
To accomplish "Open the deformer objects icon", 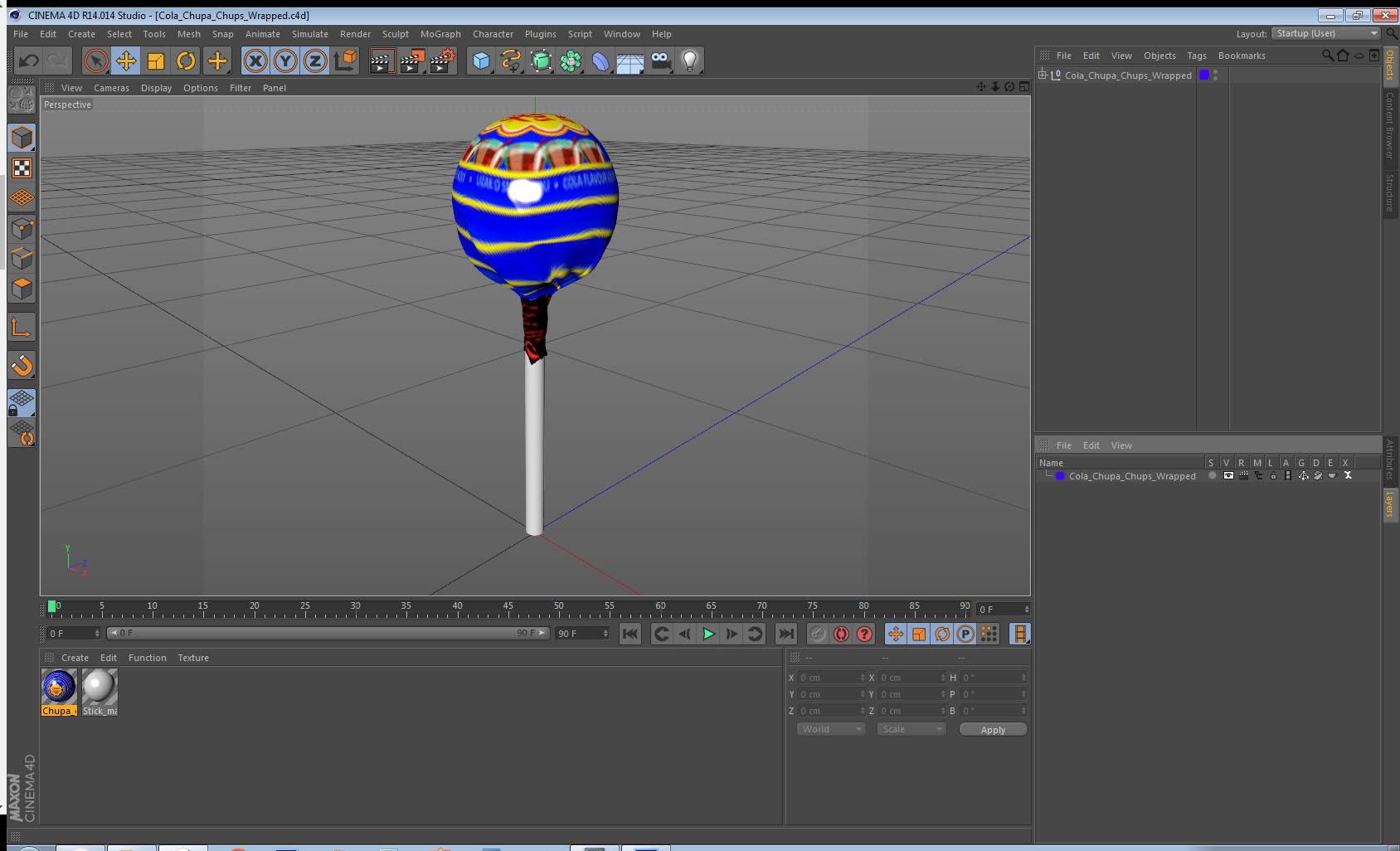I will click(x=600, y=61).
